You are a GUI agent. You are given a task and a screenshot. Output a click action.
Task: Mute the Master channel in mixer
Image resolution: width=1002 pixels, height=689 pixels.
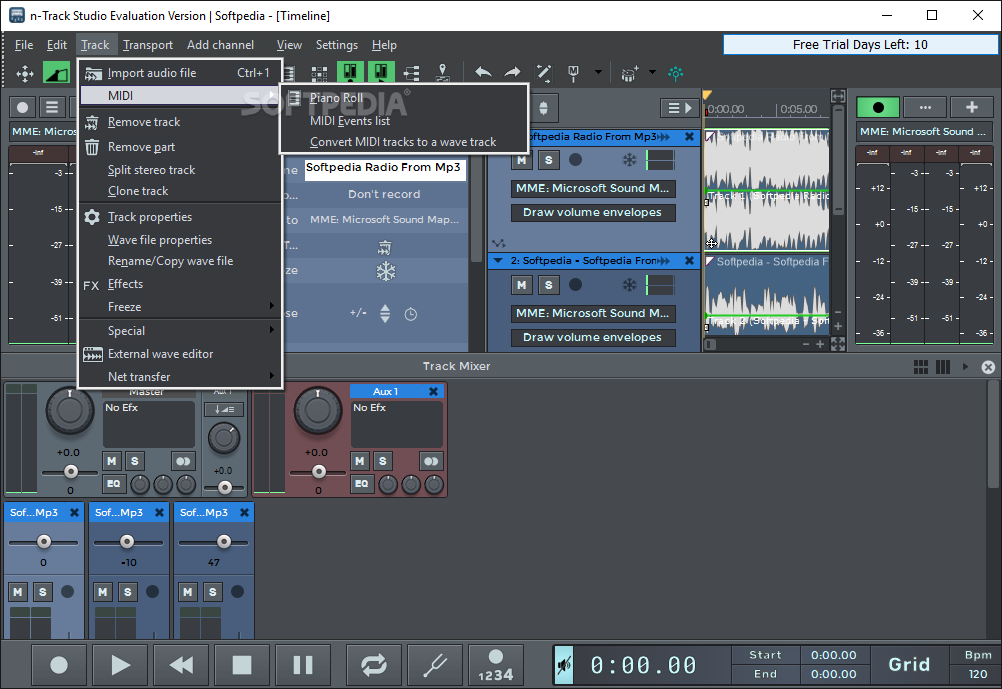tap(112, 461)
